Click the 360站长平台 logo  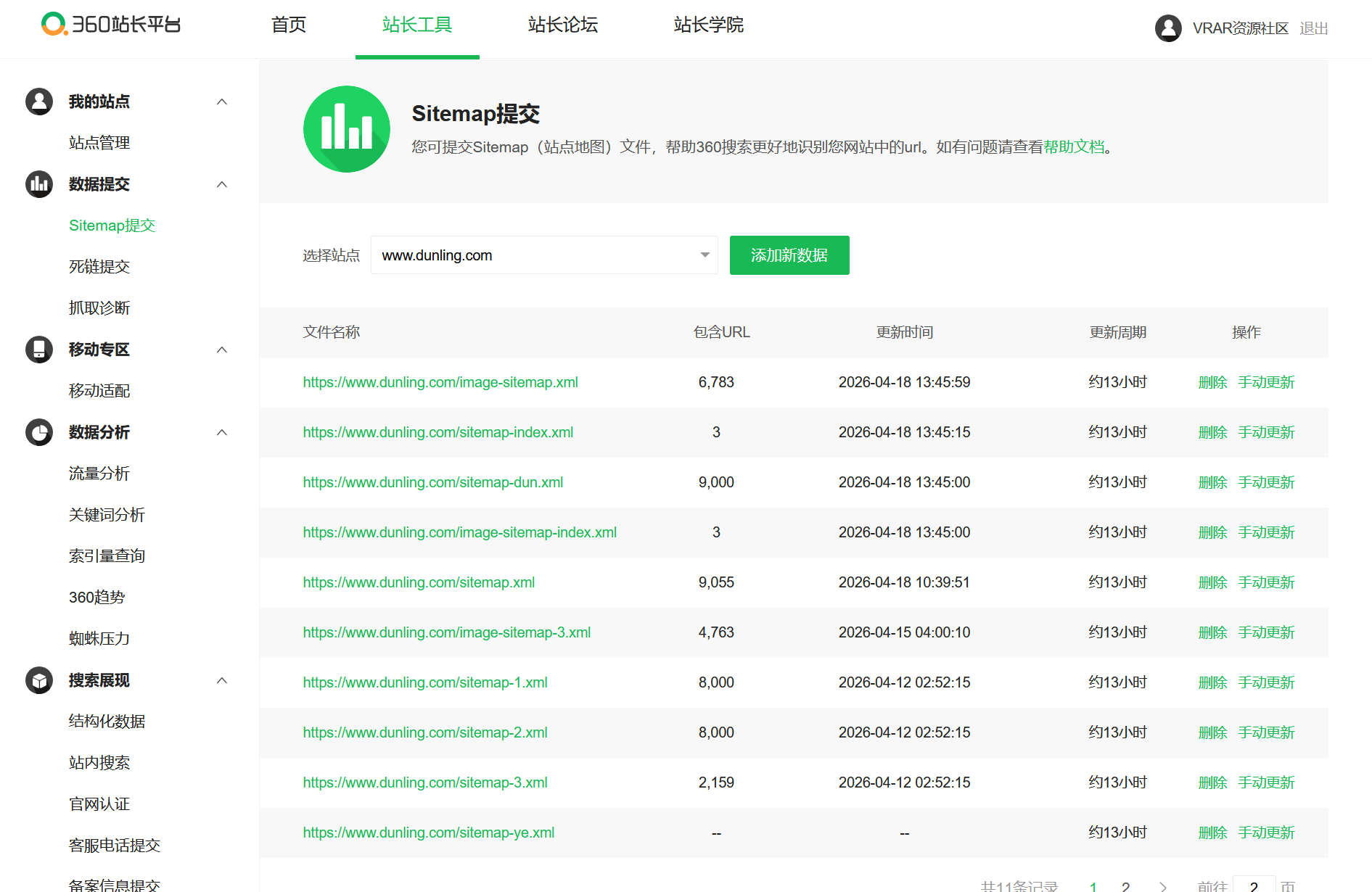[111, 24]
